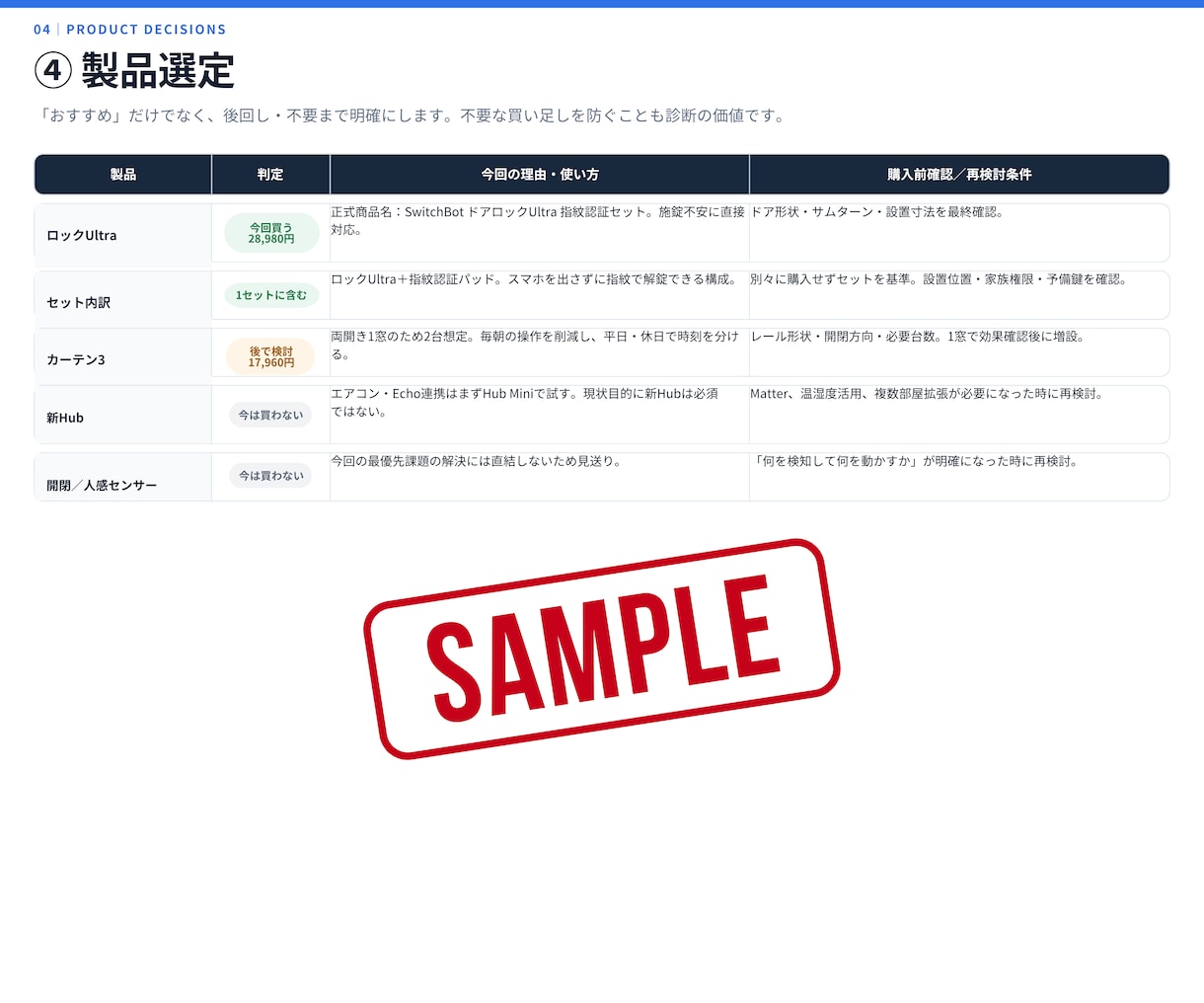Click the 1セットに含む badge
The image size is (1204, 1003).
(x=271, y=295)
